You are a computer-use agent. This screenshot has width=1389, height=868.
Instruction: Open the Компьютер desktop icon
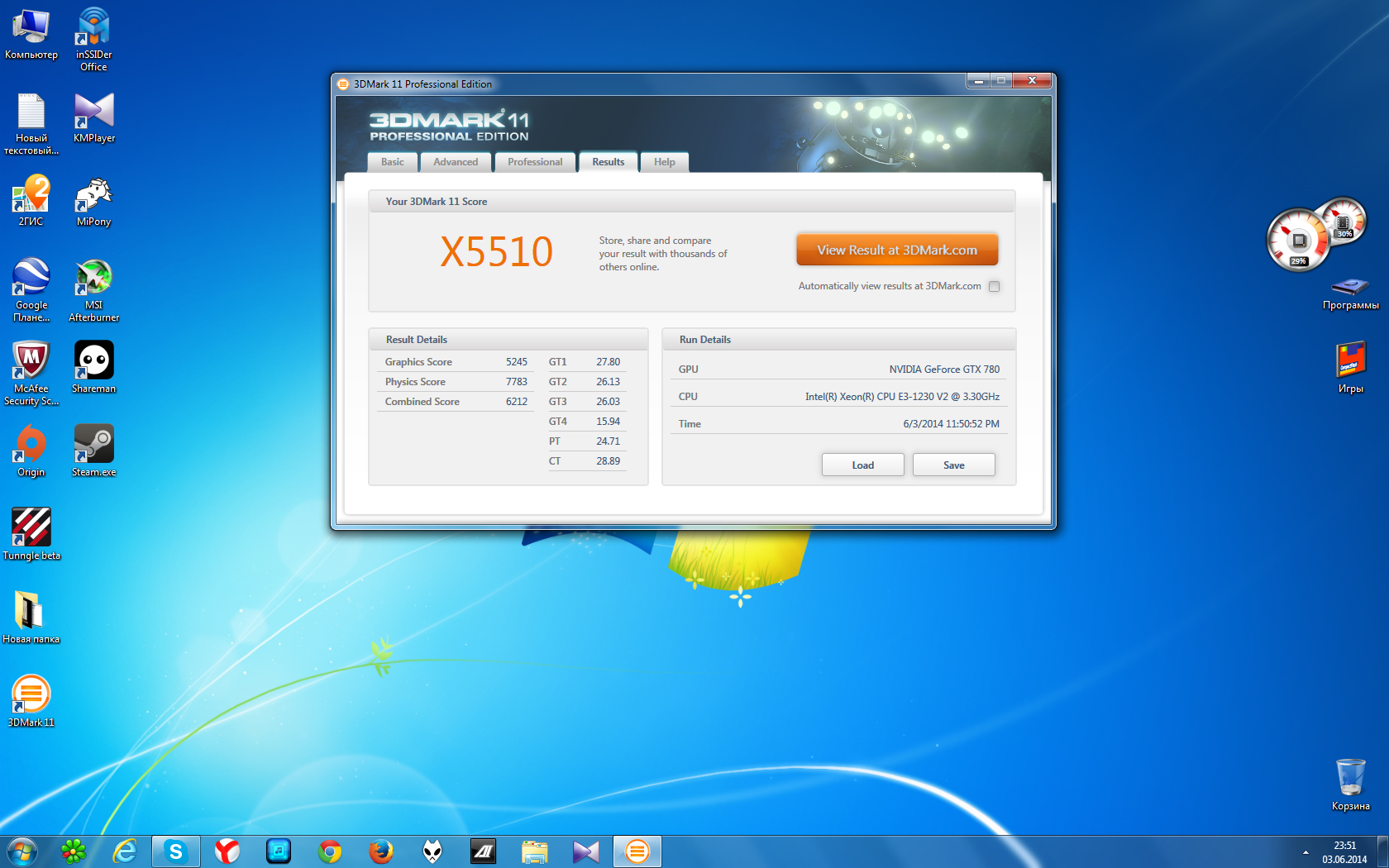(31, 34)
